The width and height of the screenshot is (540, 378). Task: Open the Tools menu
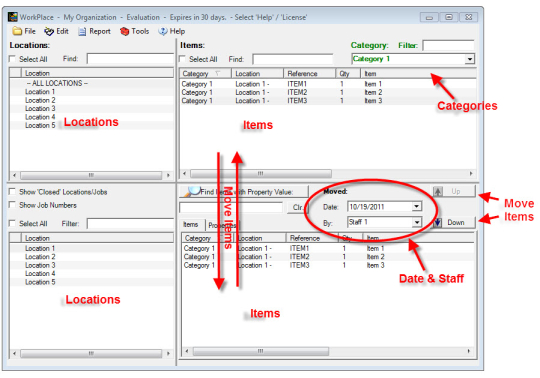pos(135,32)
